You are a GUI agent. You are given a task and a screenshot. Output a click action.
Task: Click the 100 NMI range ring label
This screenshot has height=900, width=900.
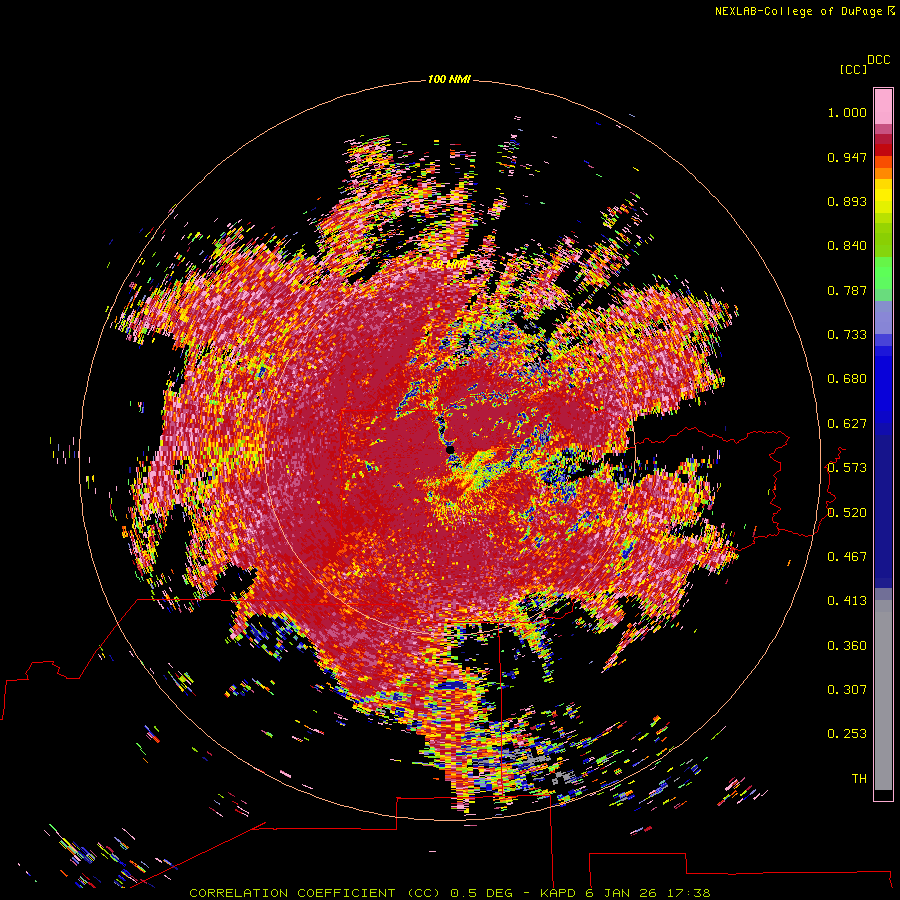(x=449, y=79)
